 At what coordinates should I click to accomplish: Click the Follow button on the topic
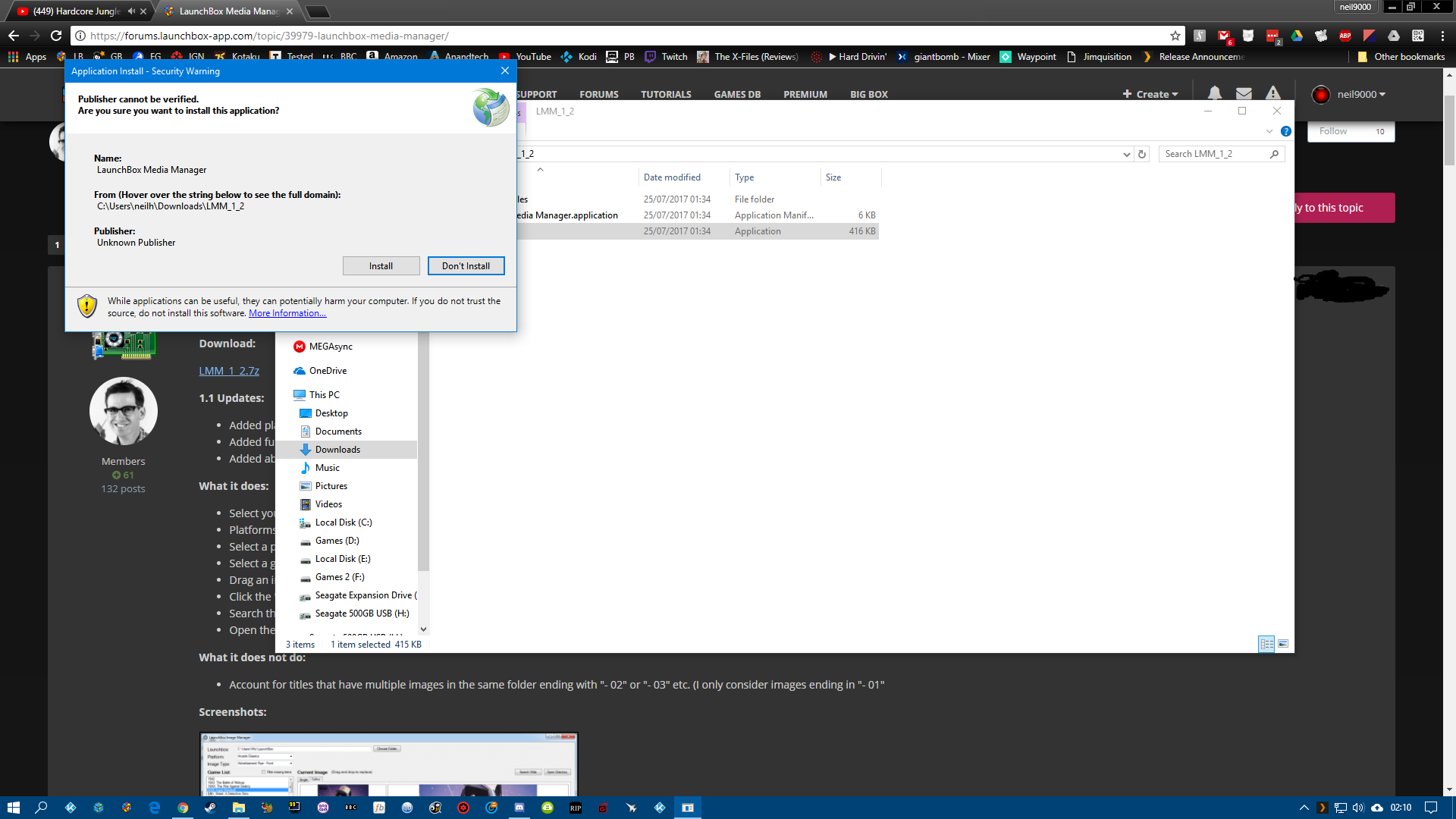click(x=1351, y=131)
